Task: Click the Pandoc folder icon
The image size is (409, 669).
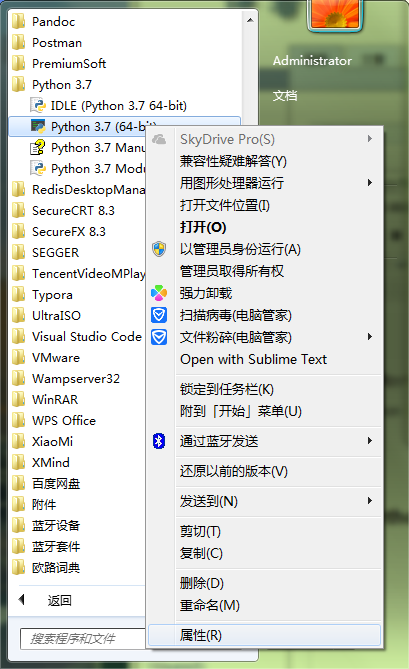Action: pos(18,21)
